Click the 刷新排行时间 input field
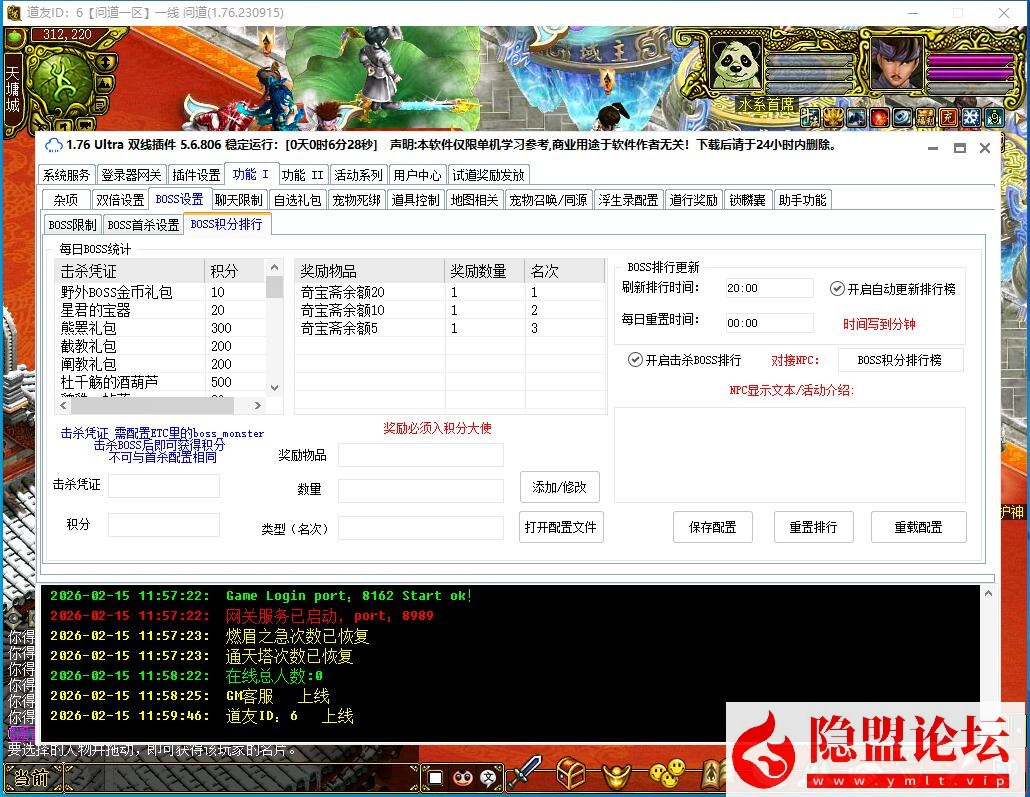 tap(770, 288)
